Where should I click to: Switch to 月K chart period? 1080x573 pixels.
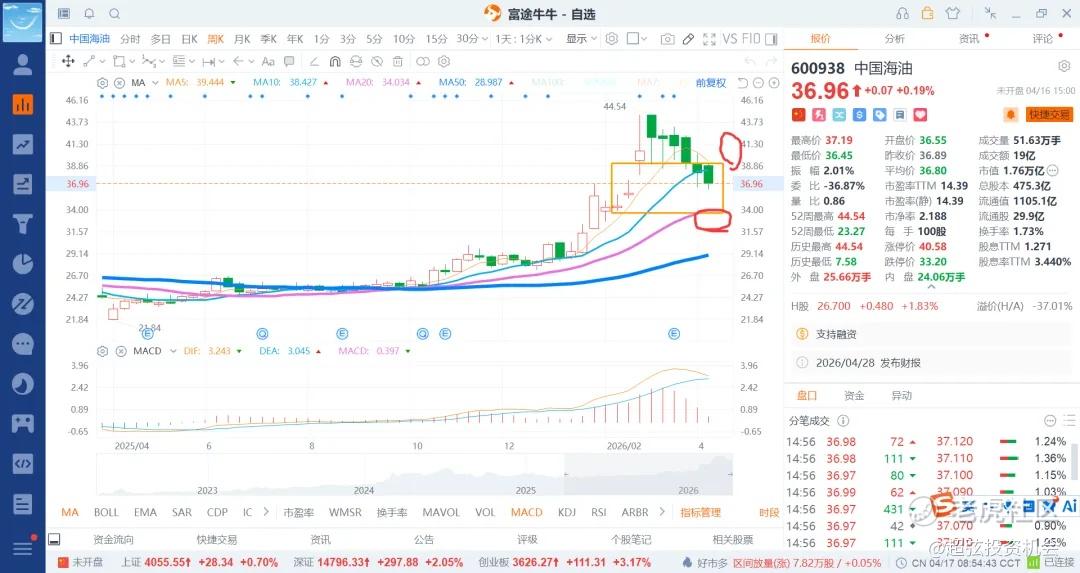coord(242,39)
